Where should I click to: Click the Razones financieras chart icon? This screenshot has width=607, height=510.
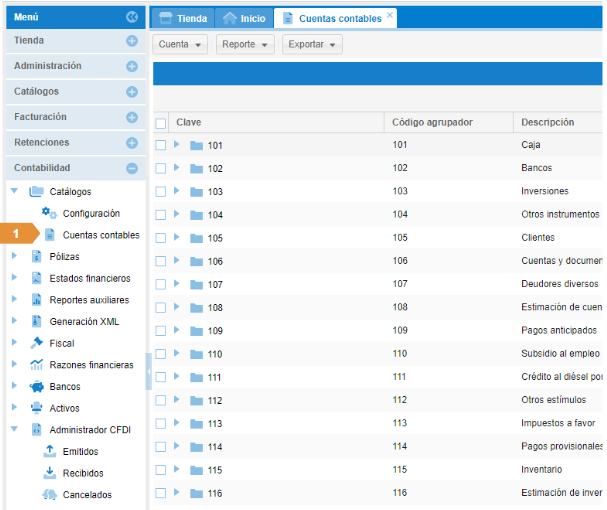tap(37, 365)
